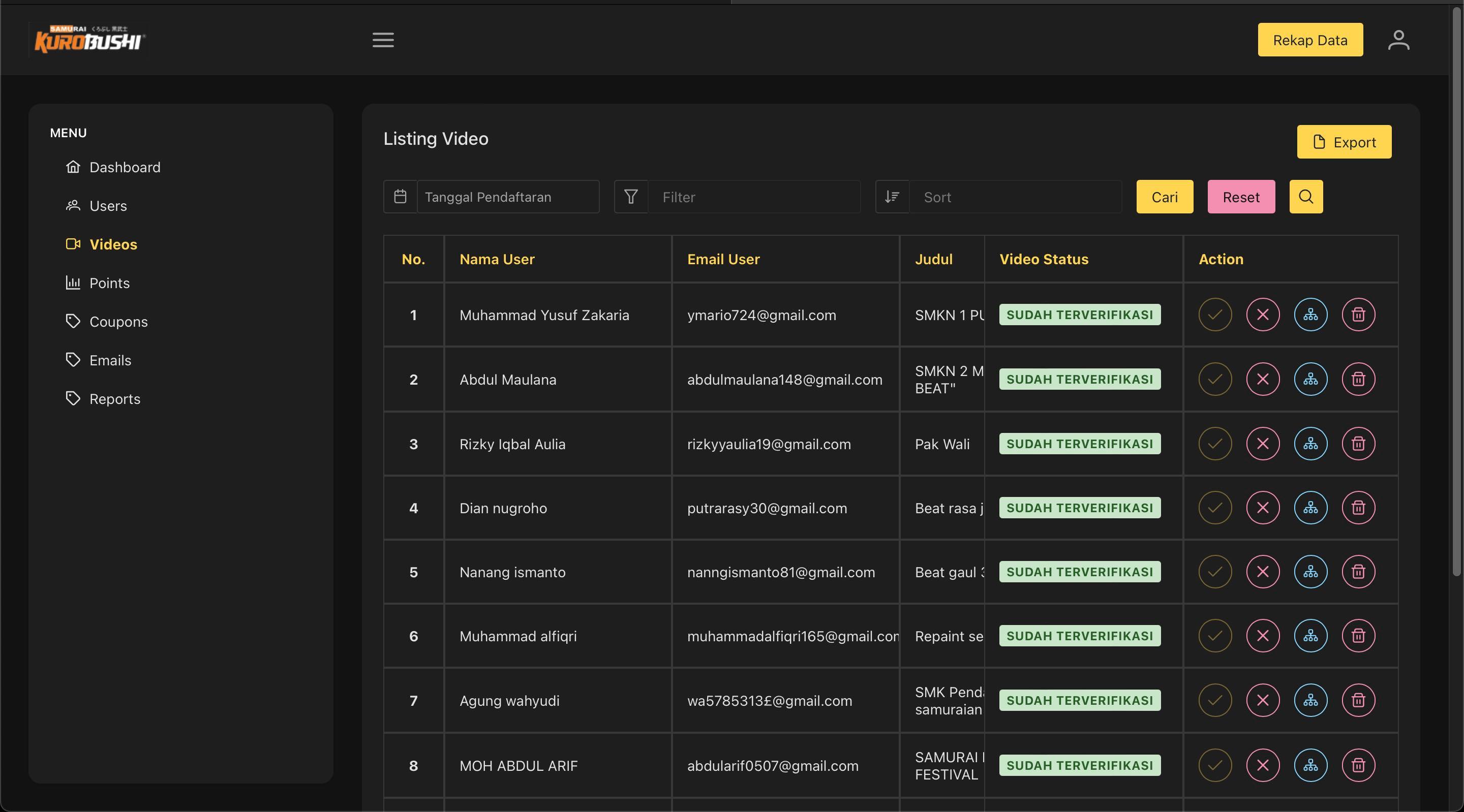Open Emails in the sidebar menu
The image size is (1464, 812).
pyautogui.click(x=98, y=360)
